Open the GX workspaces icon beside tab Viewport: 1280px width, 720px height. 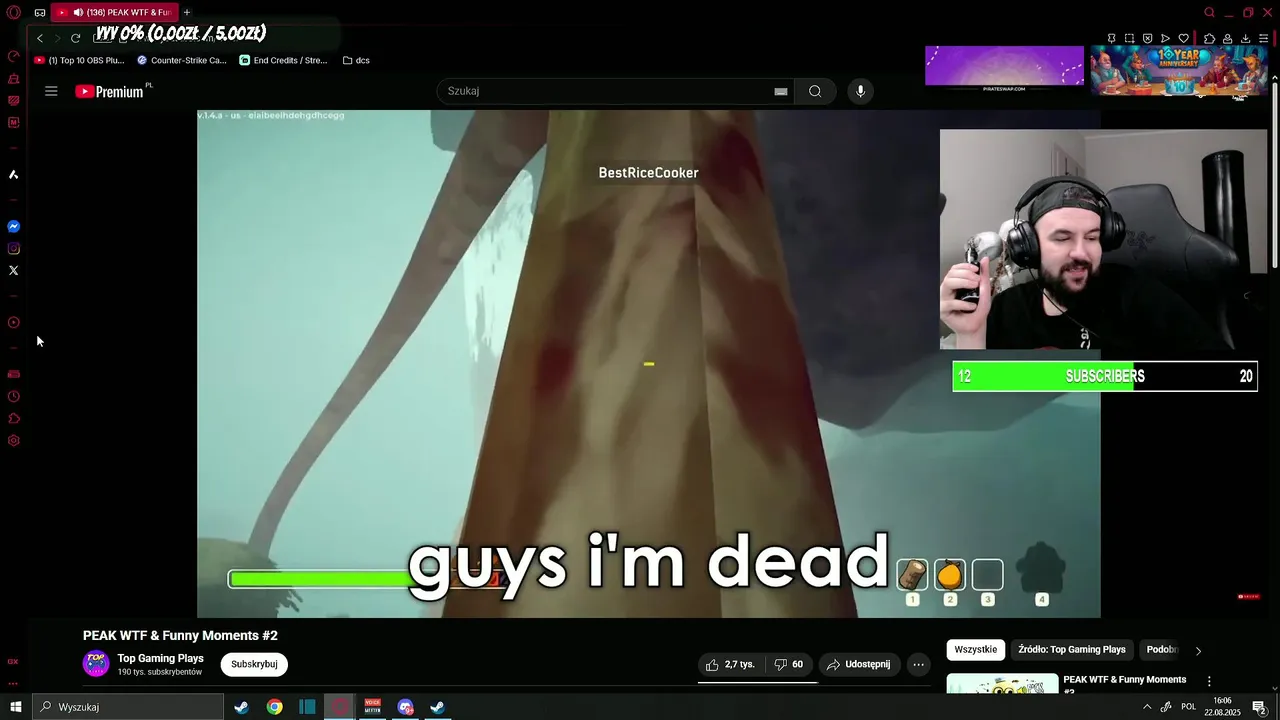point(40,13)
